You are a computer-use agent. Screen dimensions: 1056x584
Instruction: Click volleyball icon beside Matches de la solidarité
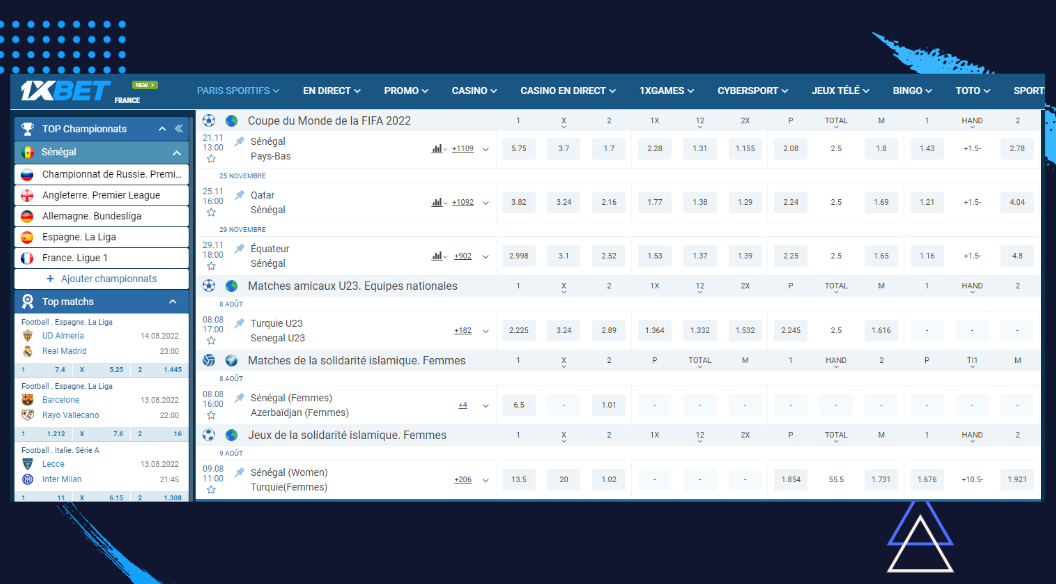click(209, 360)
